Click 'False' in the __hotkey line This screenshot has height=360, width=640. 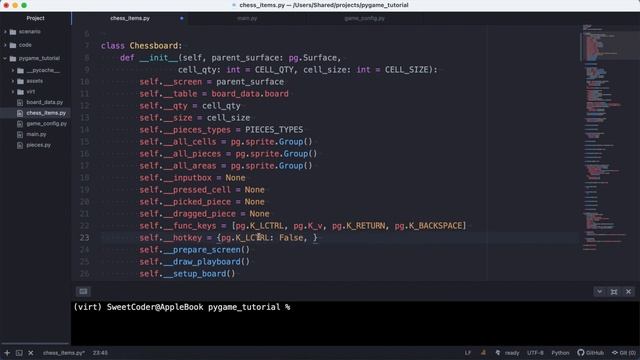coord(291,238)
